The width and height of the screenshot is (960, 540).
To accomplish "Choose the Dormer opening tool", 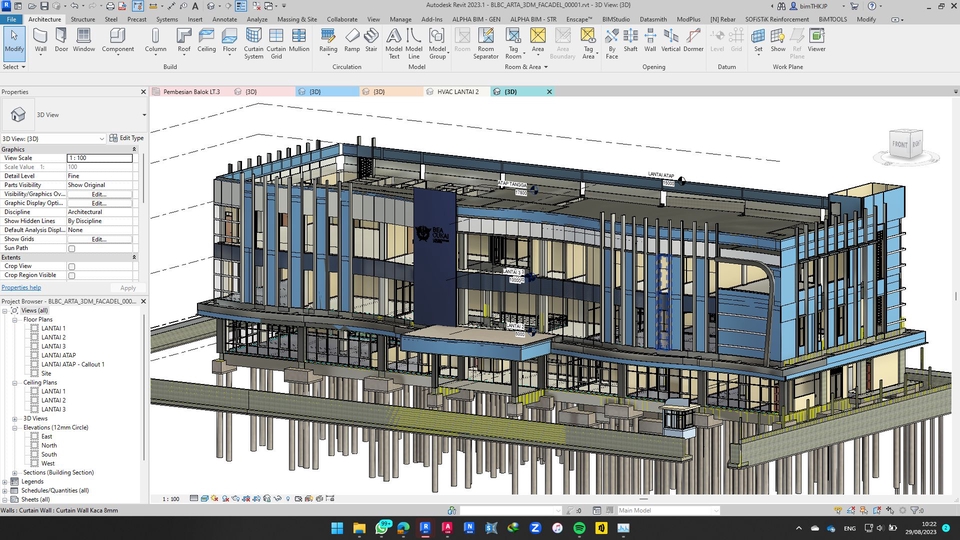I will [x=693, y=40].
